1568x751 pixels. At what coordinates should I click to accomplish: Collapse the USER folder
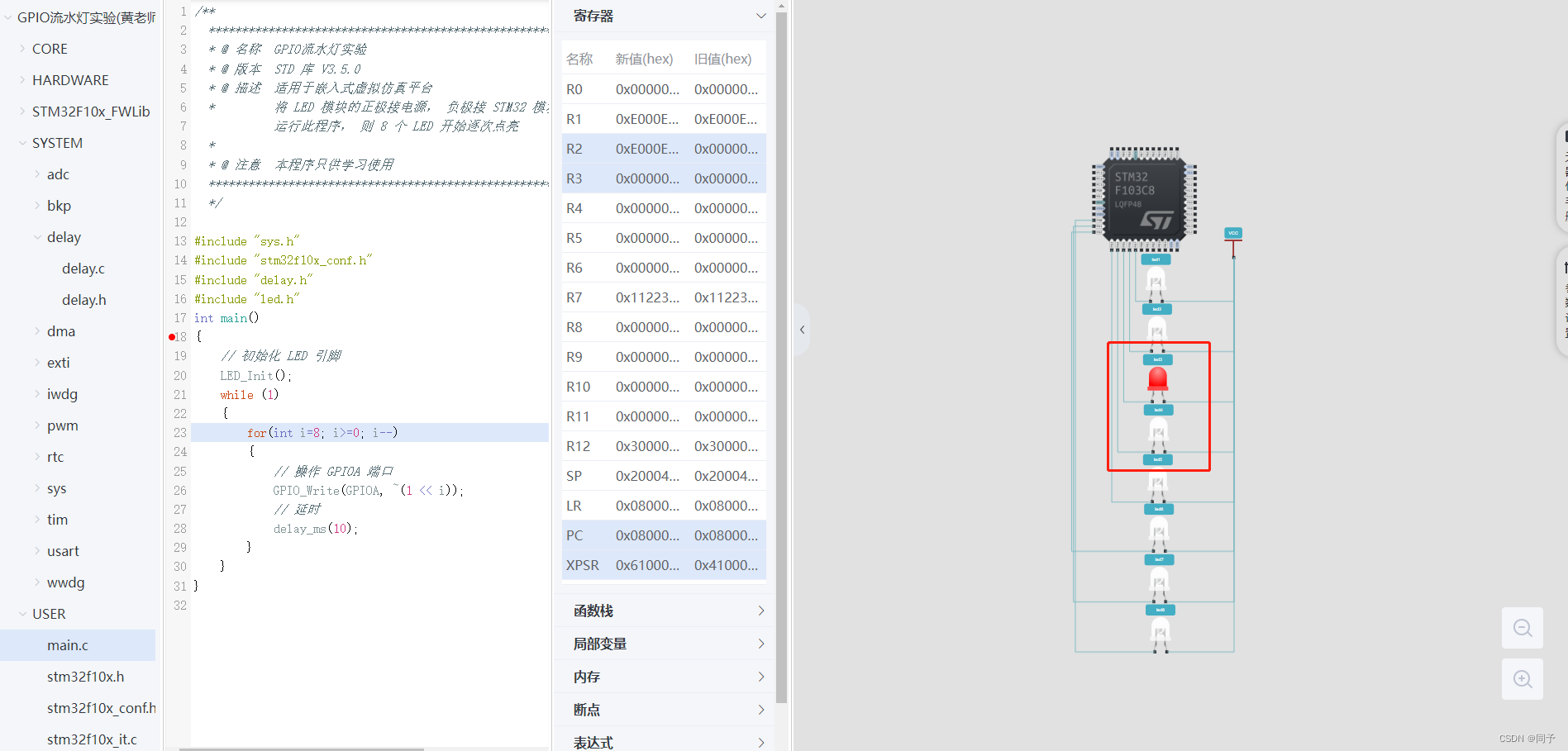pyautogui.click(x=22, y=614)
